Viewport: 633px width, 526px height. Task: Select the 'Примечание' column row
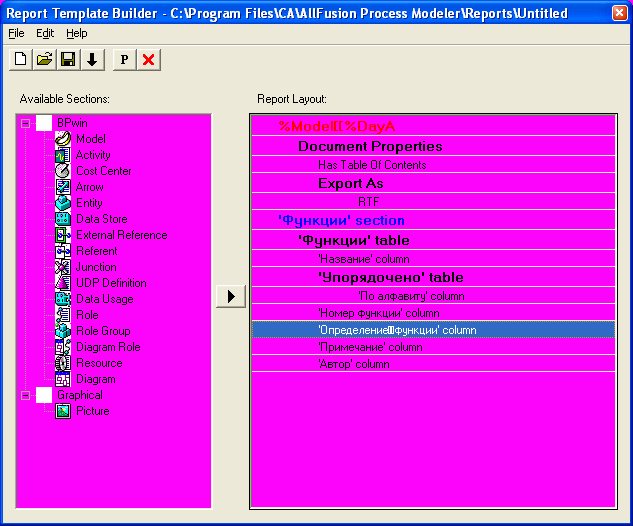click(x=433, y=347)
